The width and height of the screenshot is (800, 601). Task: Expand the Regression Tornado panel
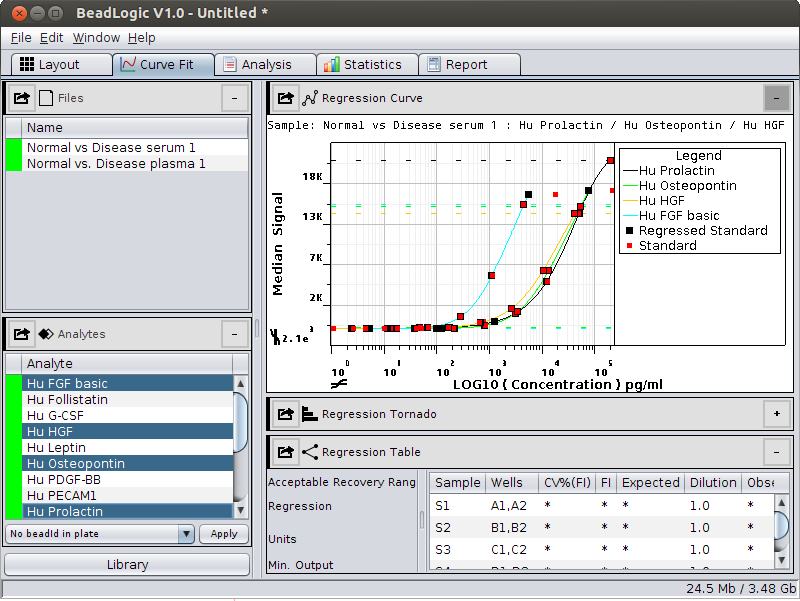click(777, 414)
